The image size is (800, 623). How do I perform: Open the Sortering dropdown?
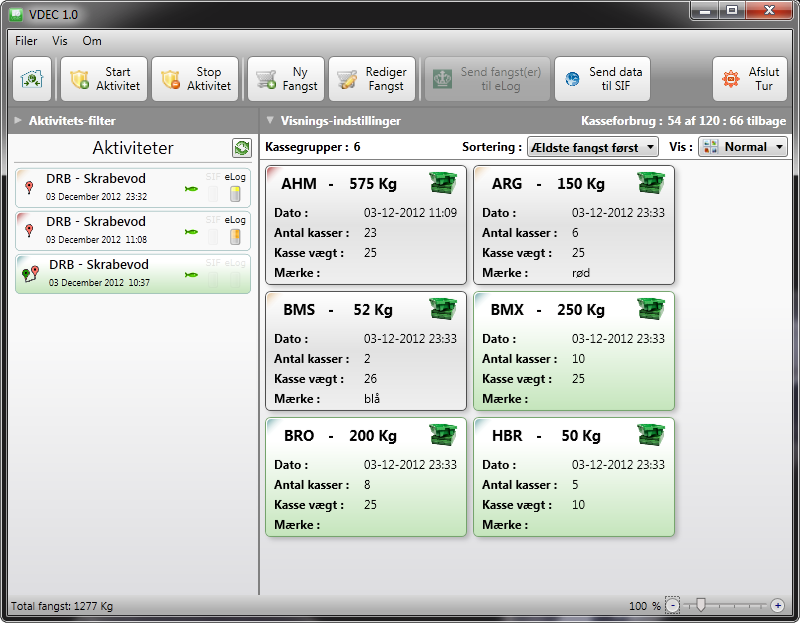[592, 147]
